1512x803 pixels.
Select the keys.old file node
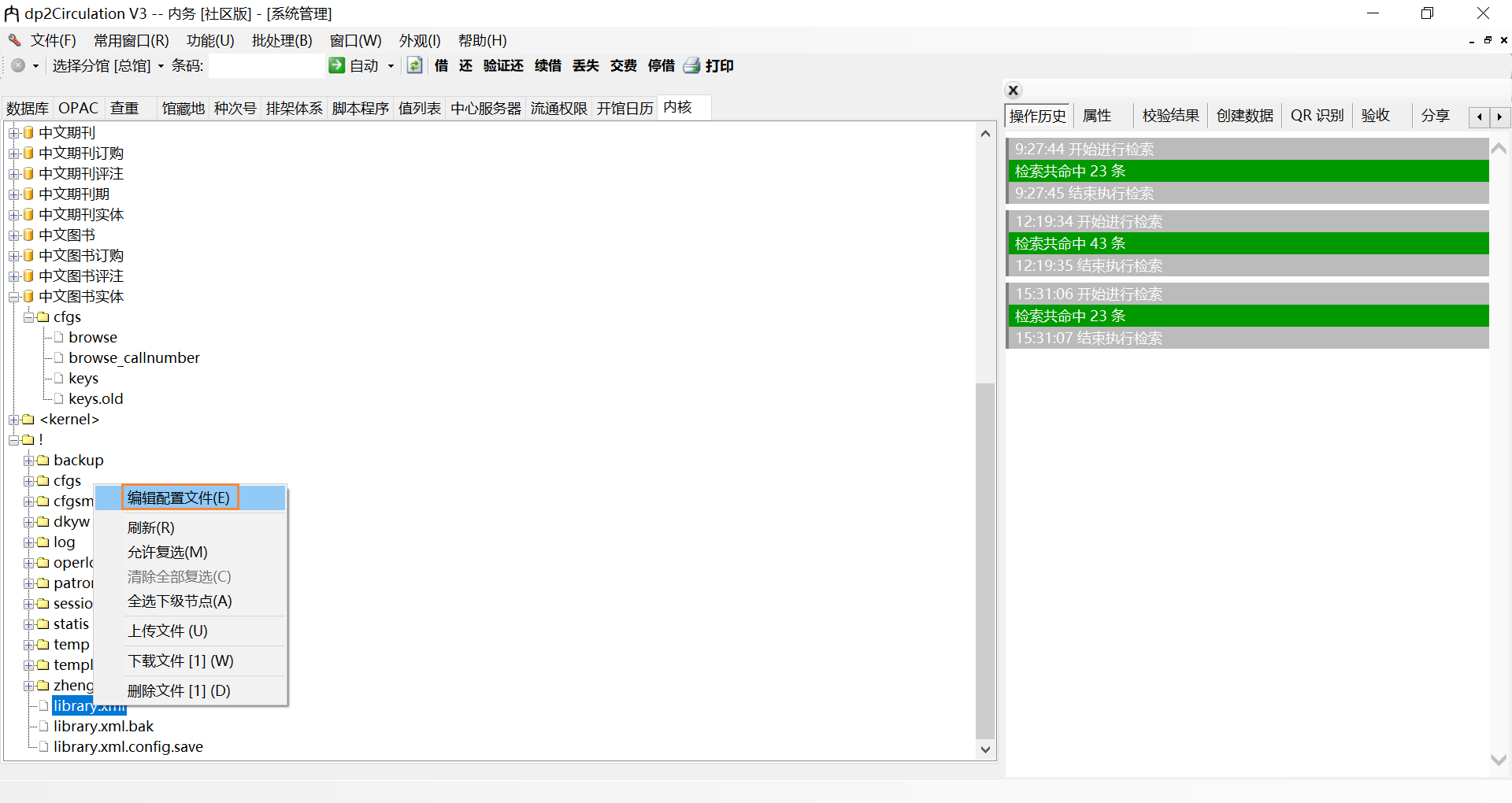pyautogui.click(x=95, y=398)
